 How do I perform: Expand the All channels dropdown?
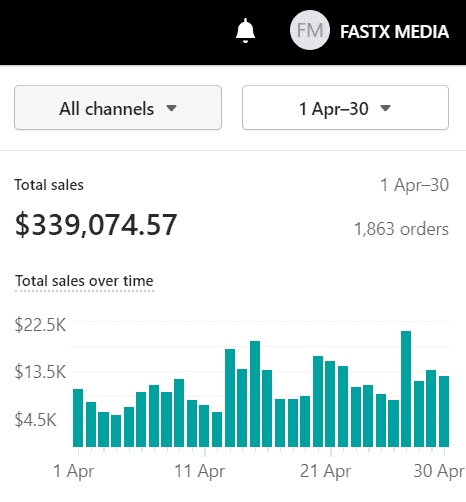coord(118,108)
